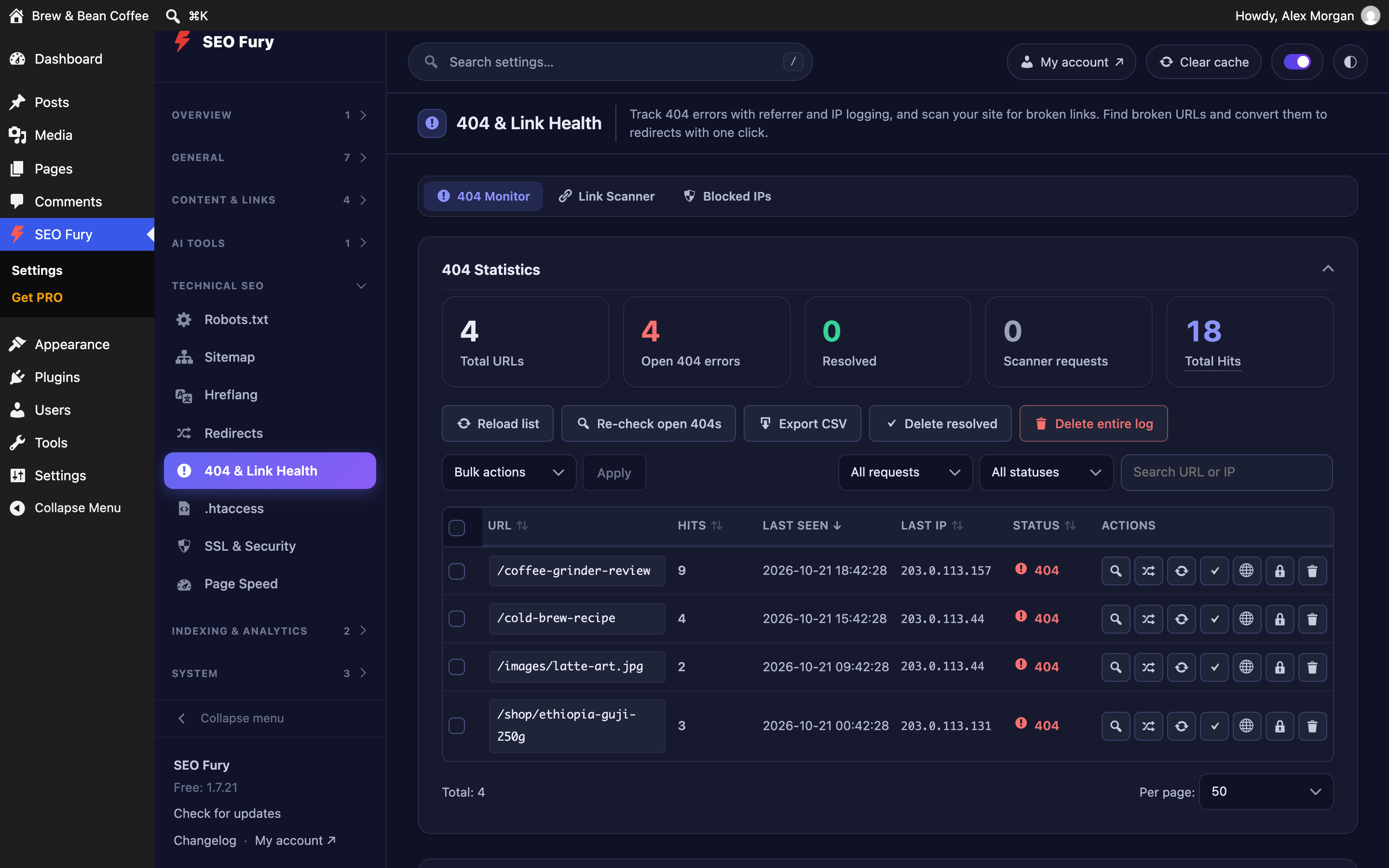Tick checkbox for /shop/ethiopia-guji-250g

coord(457,726)
